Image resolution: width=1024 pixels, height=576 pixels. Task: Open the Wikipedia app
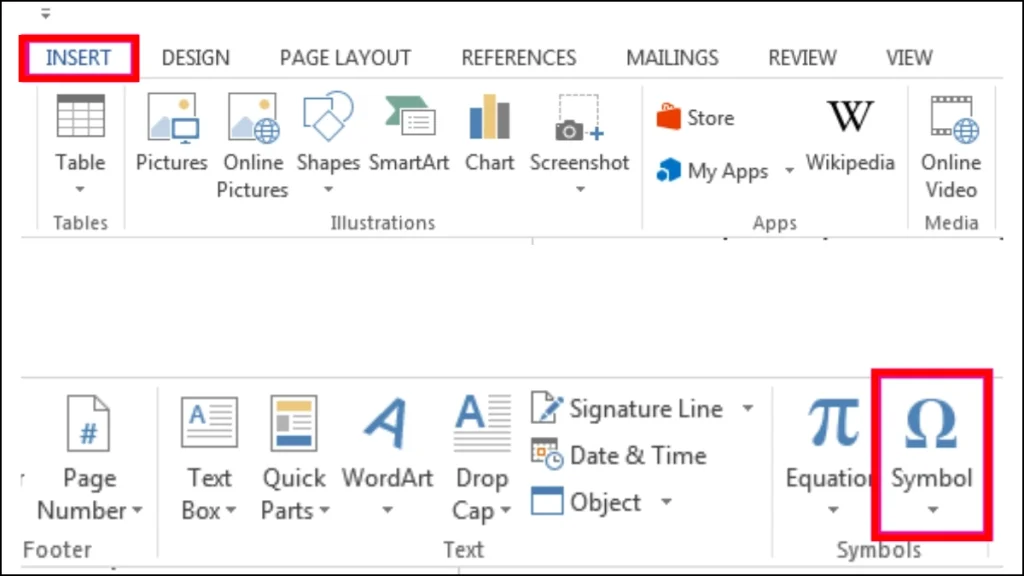point(850,120)
